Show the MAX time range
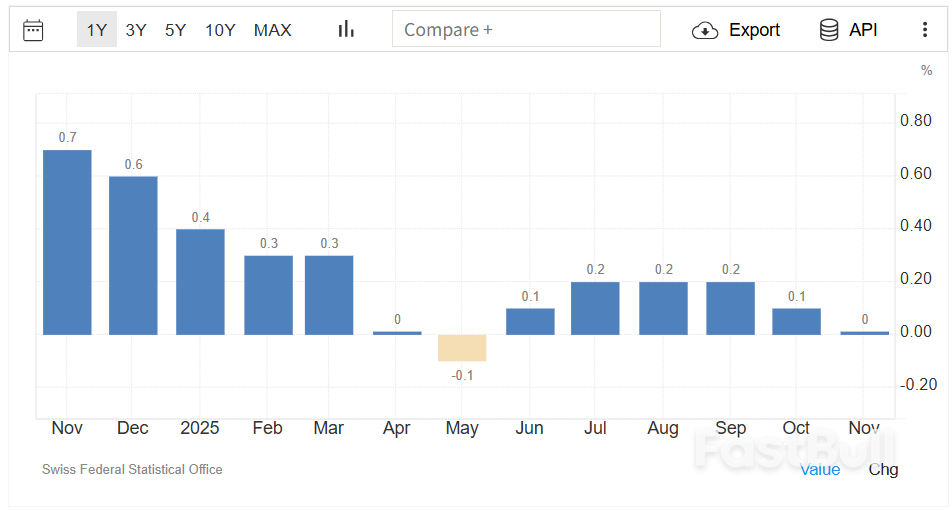Image resolution: width=952 pixels, height=510 pixels. pyautogui.click(x=272, y=30)
